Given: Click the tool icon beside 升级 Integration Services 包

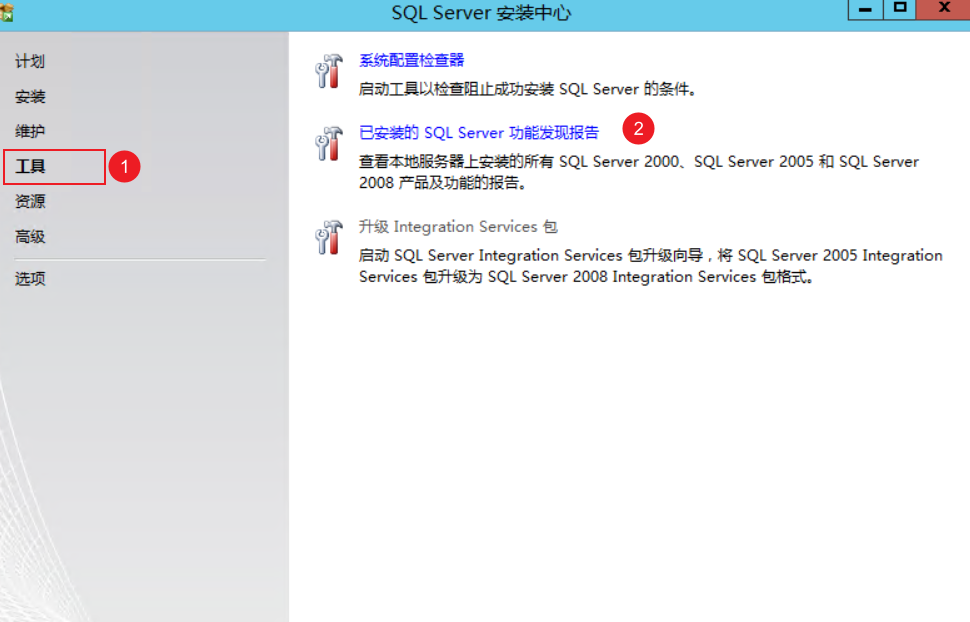Looking at the screenshot, I should point(329,238).
